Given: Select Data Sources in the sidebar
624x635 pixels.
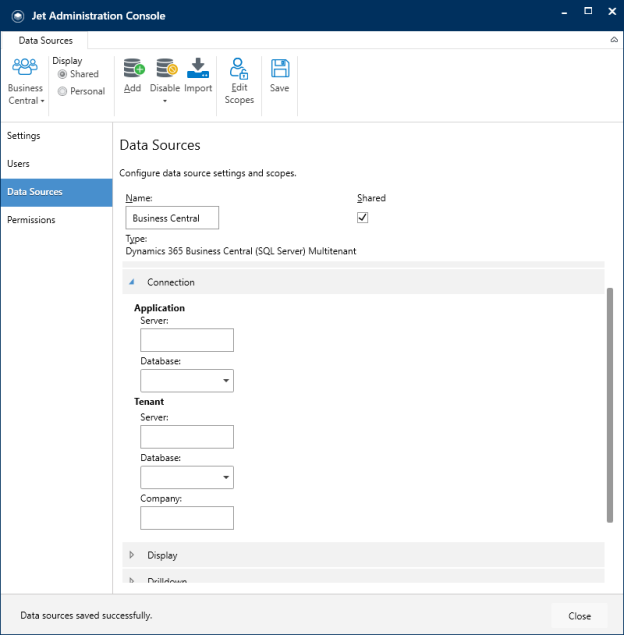Looking at the screenshot, I should (56, 192).
